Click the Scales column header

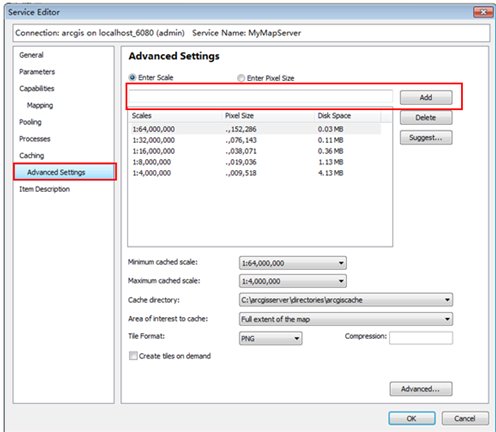175,116
